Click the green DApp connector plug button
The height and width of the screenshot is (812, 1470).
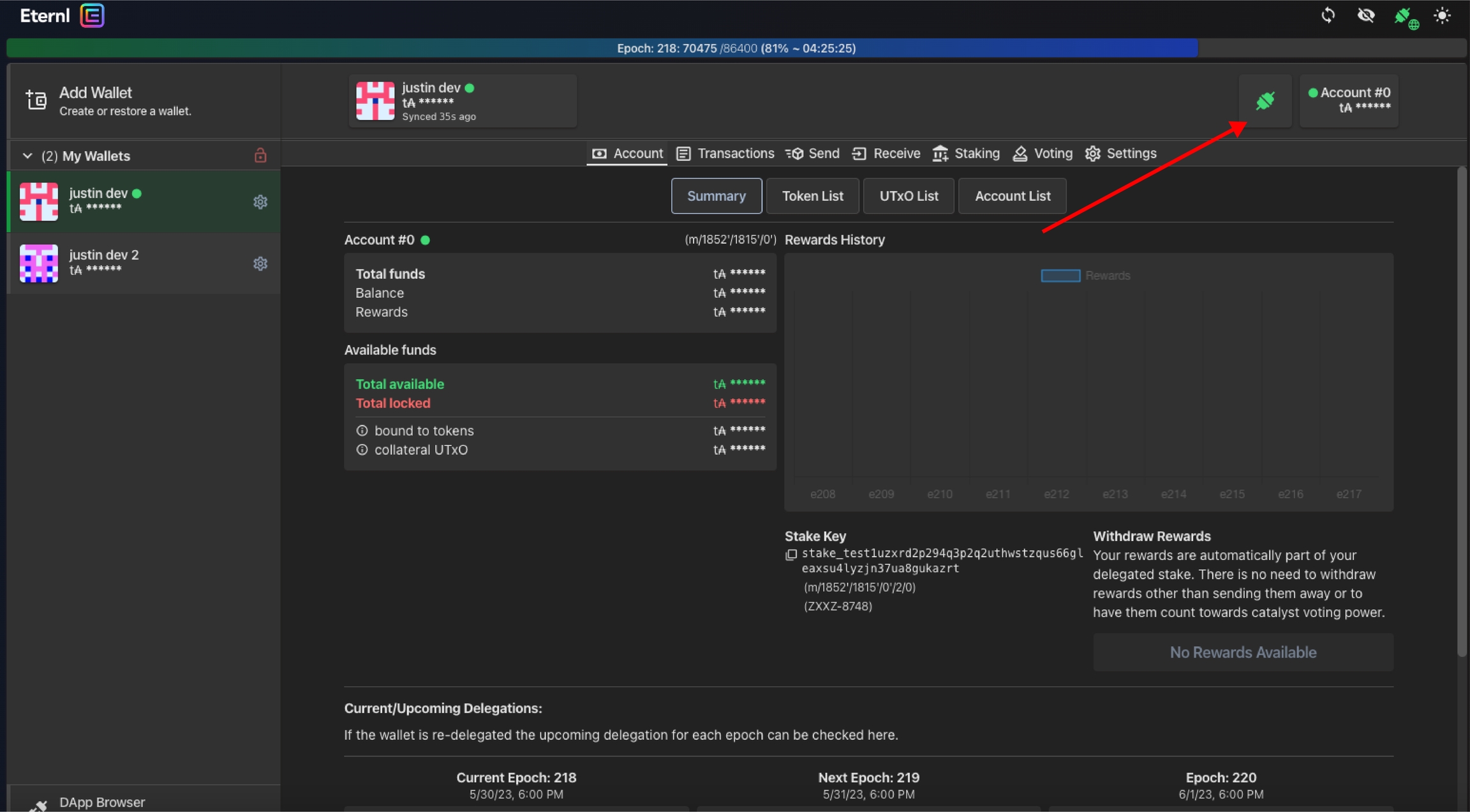(1265, 101)
